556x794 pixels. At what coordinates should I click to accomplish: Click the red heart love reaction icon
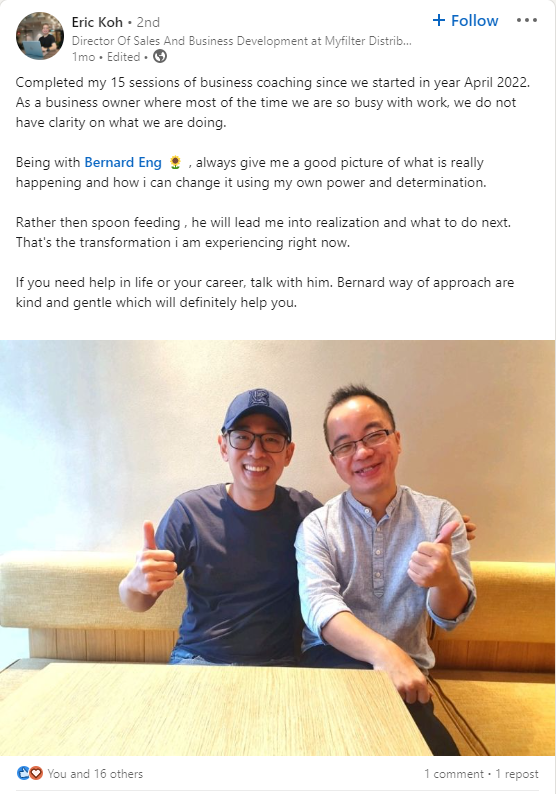(x=35, y=773)
